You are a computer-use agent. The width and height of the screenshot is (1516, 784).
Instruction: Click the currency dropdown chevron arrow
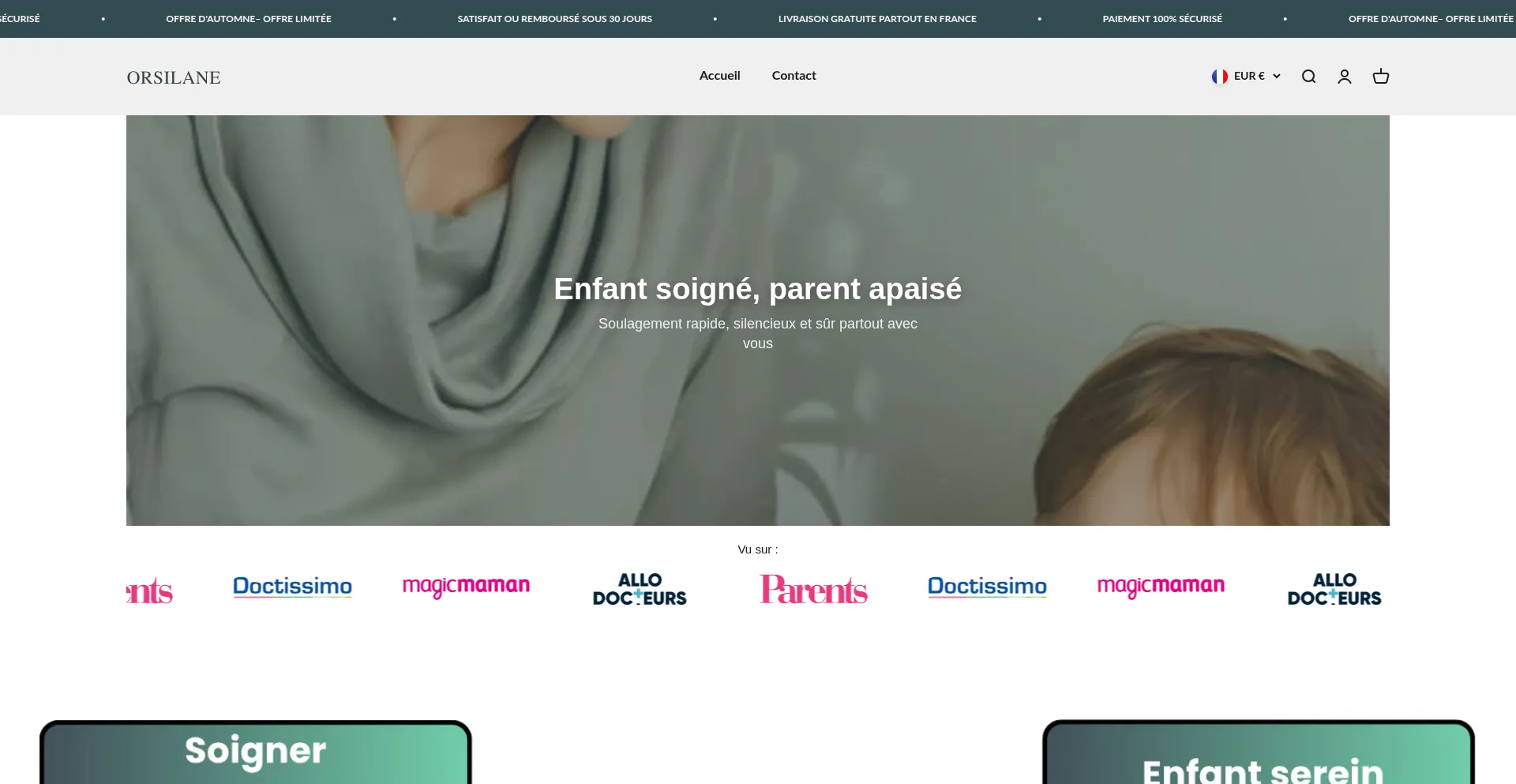tap(1276, 77)
